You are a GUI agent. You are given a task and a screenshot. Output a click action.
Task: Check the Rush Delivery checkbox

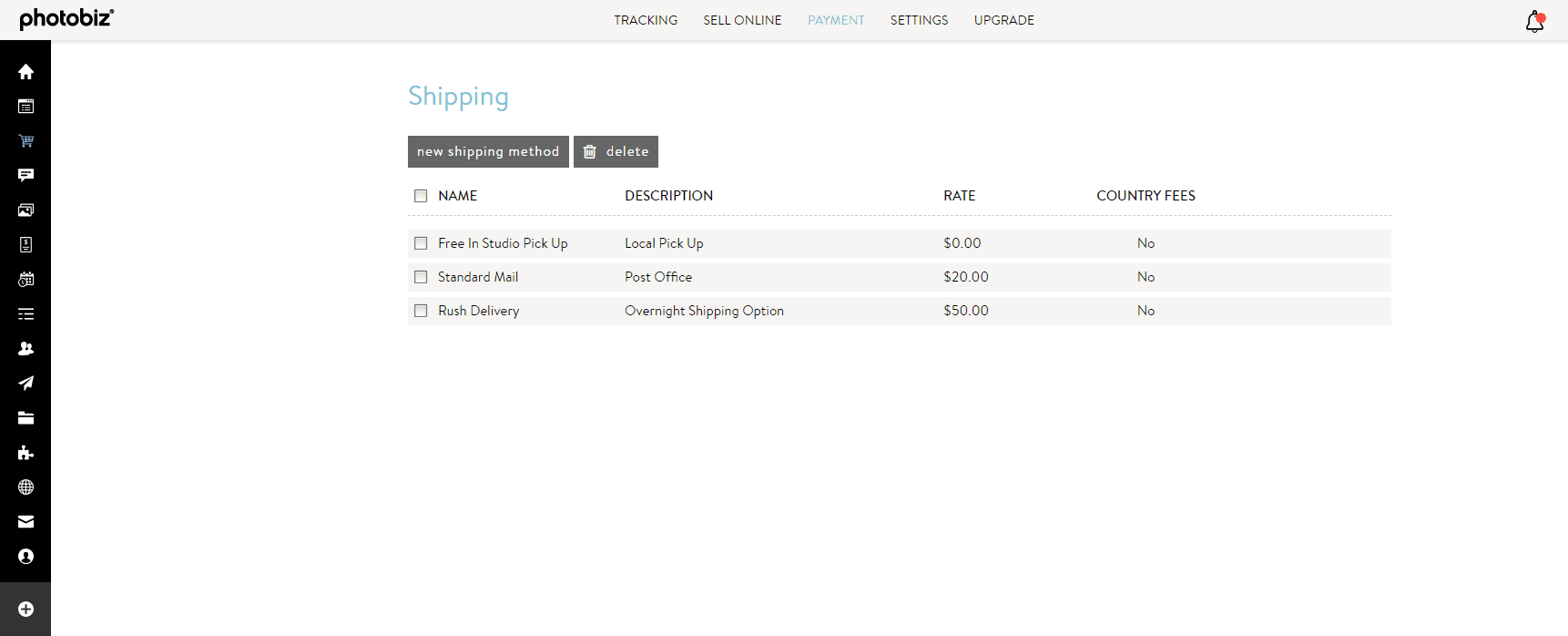(421, 311)
